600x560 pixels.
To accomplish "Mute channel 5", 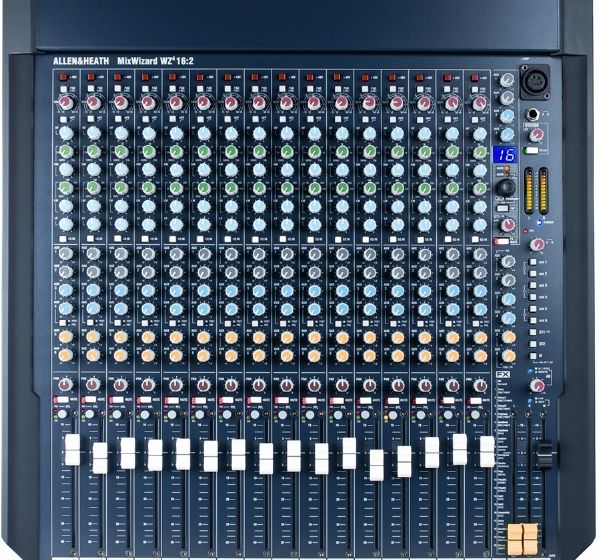I will click(x=171, y=400).
